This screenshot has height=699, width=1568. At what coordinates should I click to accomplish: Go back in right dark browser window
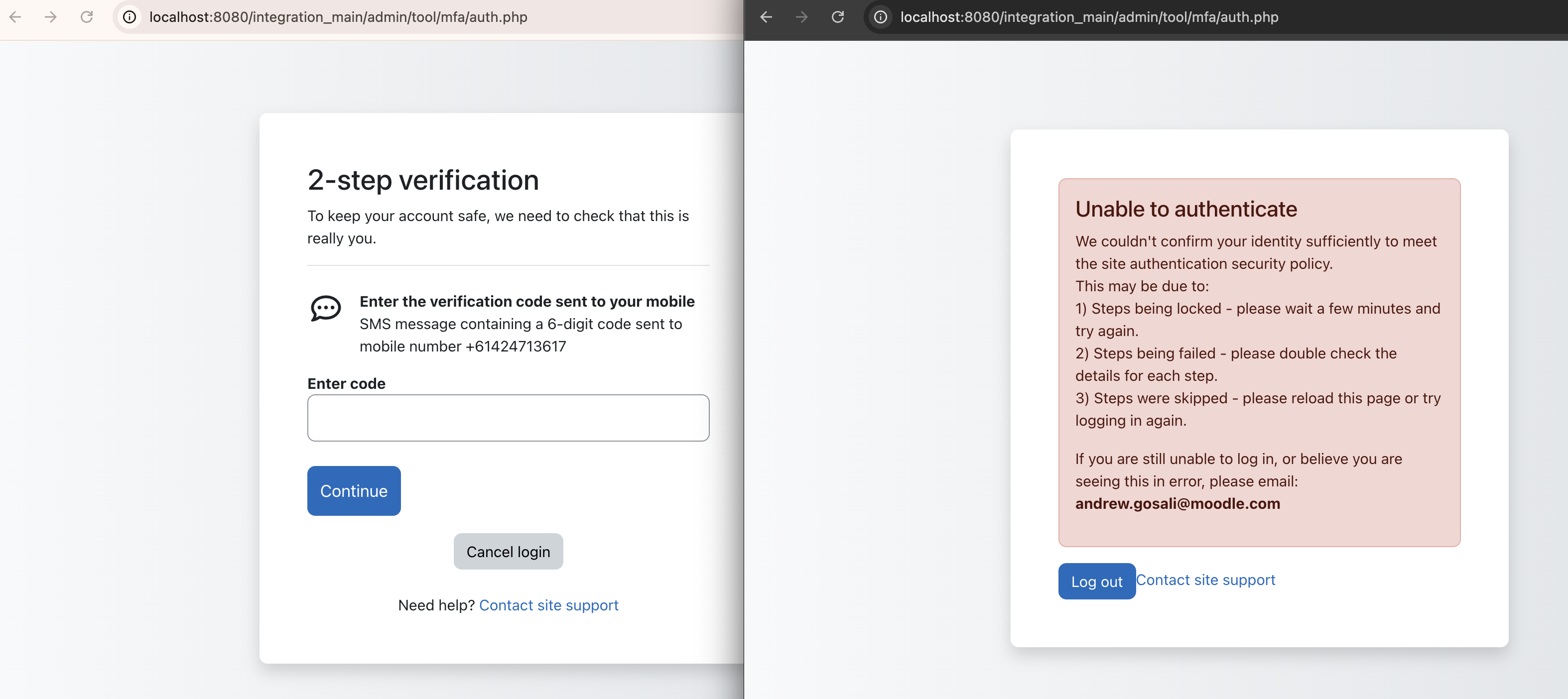(767, 17)
